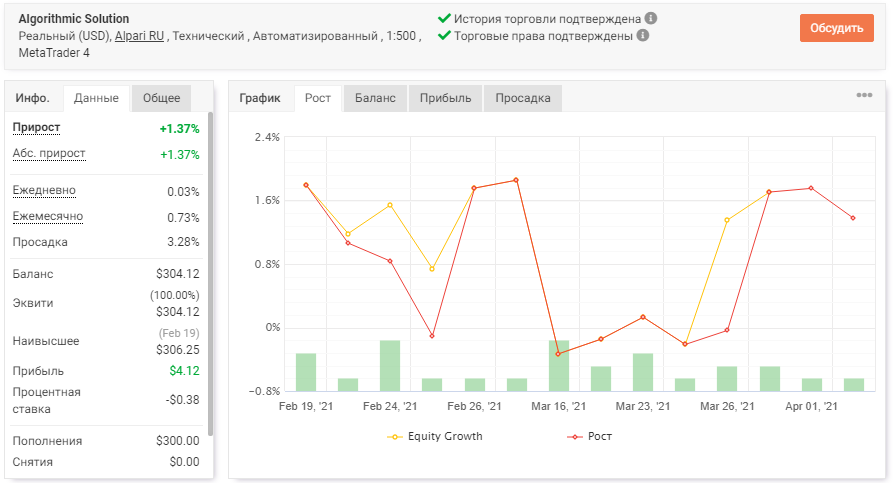Toggle 'Equity Growth' series in chart legend
The width and height of the screenshot is (893, 483).
tap(435, 436)
